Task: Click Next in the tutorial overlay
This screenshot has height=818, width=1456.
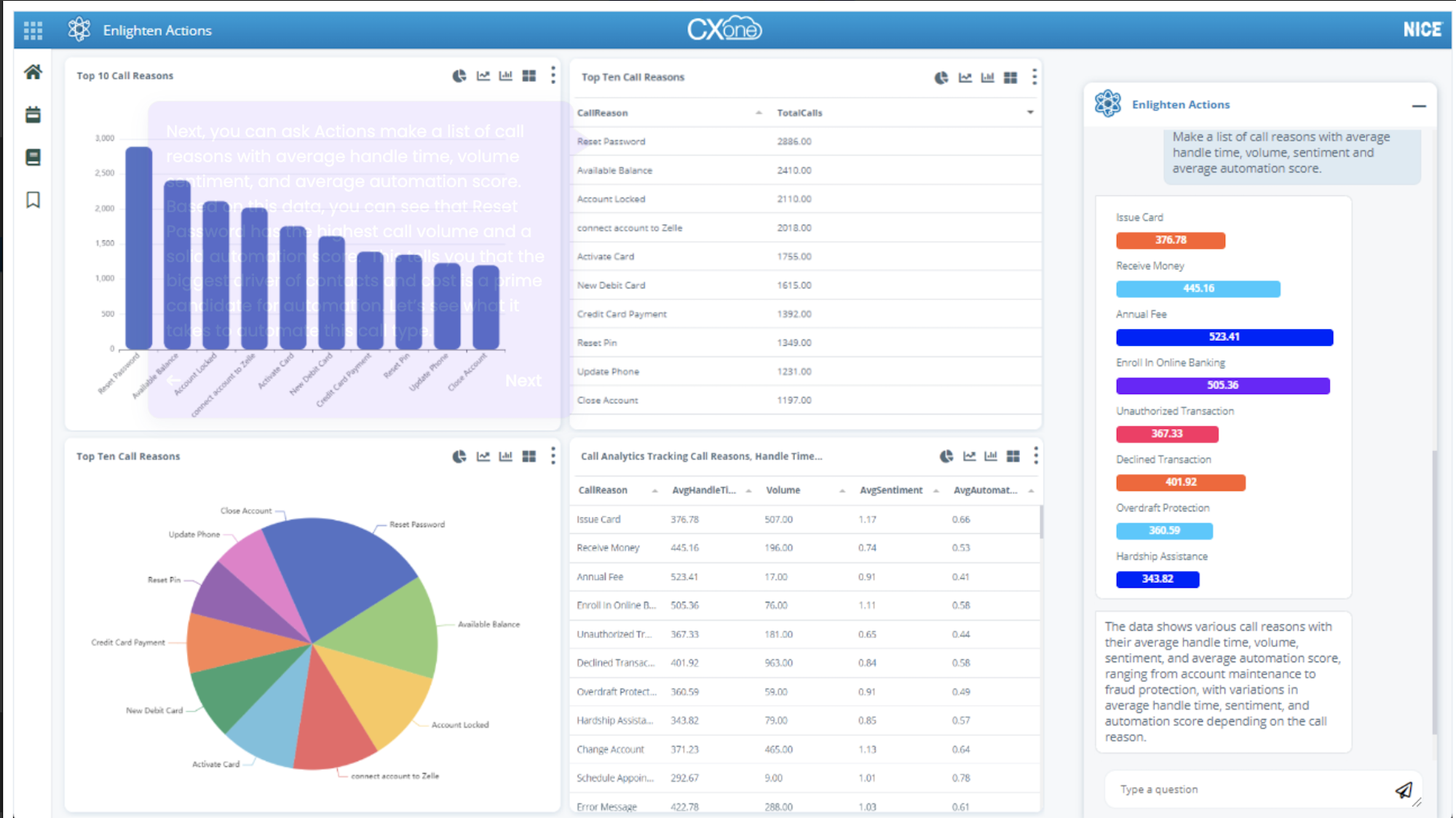Action: coord(523,381)
